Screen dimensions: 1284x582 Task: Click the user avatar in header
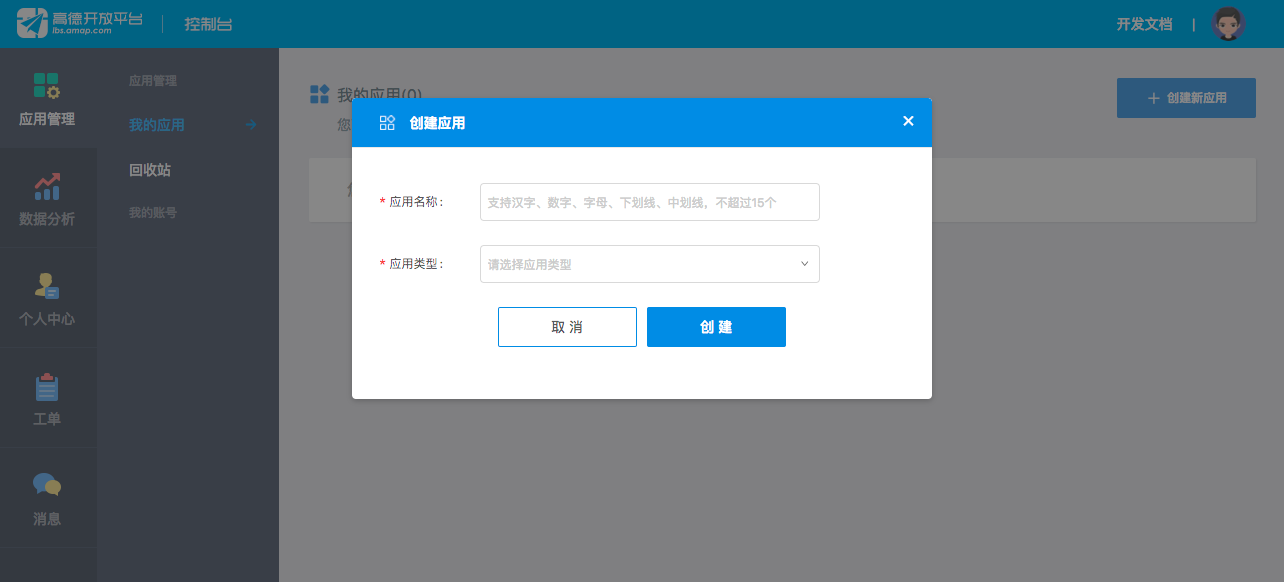click(1227, 24)
